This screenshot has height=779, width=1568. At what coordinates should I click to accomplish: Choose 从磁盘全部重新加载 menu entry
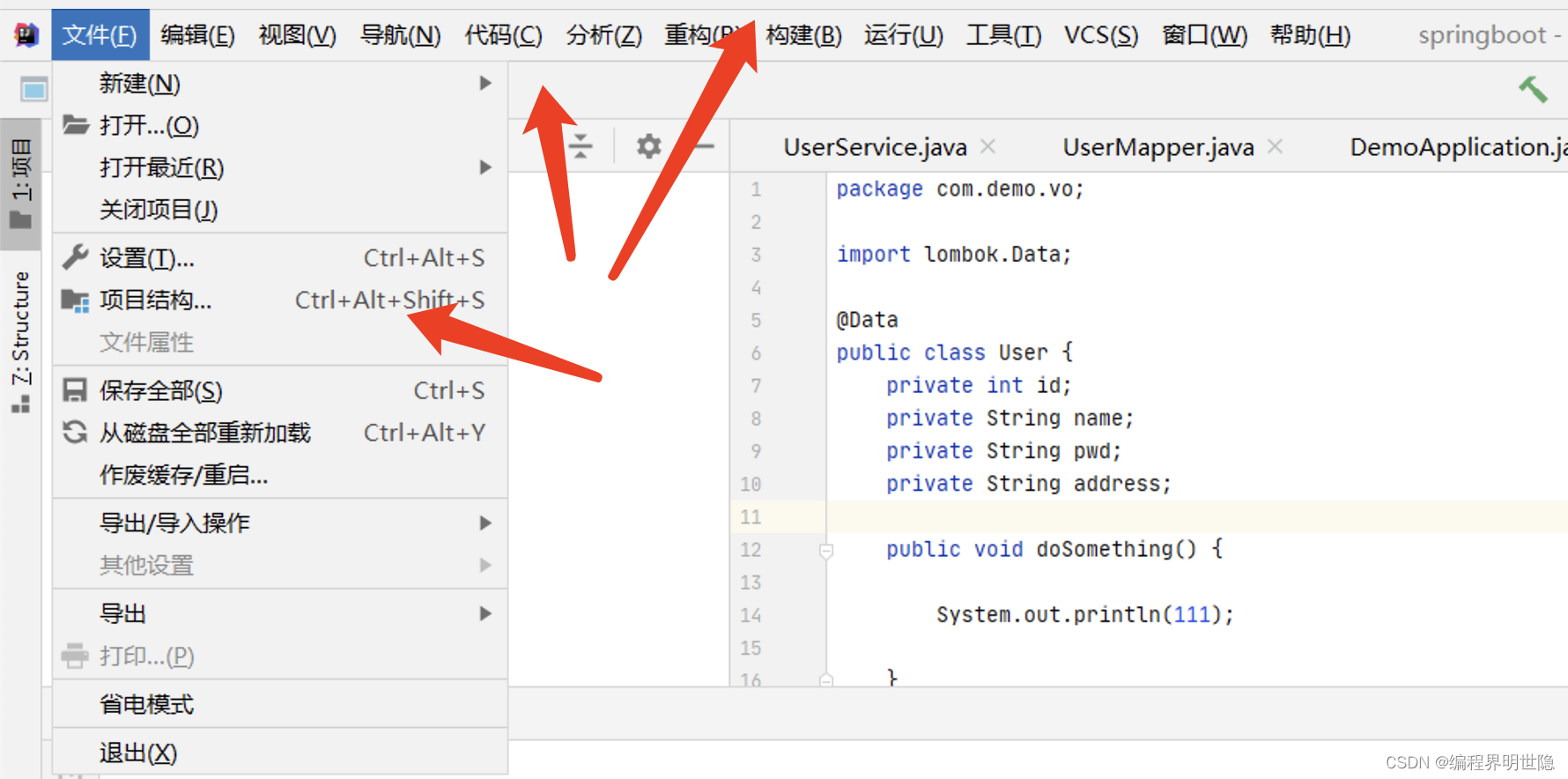[280, 433]
